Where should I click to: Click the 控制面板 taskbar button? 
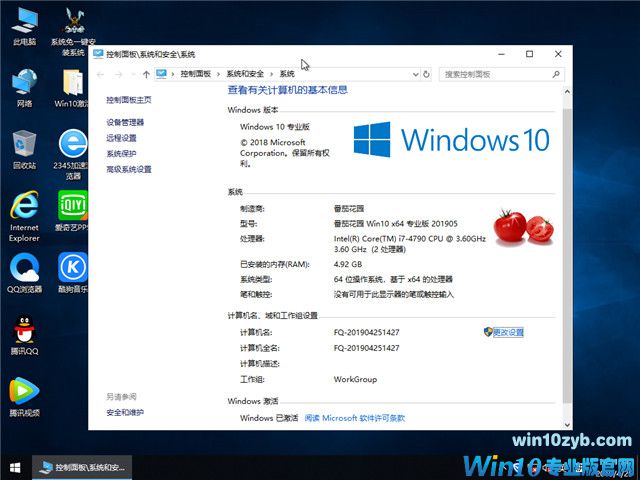pyautogui.click(x=82, y=467)
